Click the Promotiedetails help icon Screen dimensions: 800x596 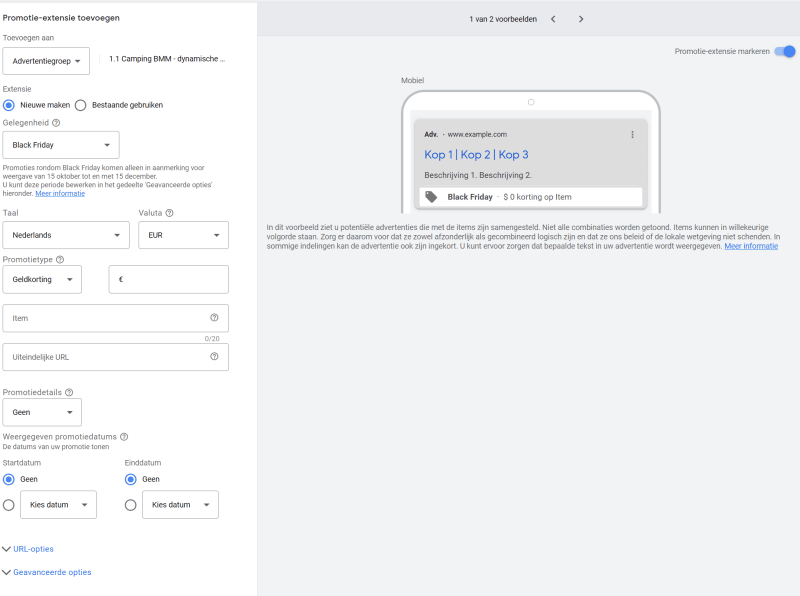68,393
